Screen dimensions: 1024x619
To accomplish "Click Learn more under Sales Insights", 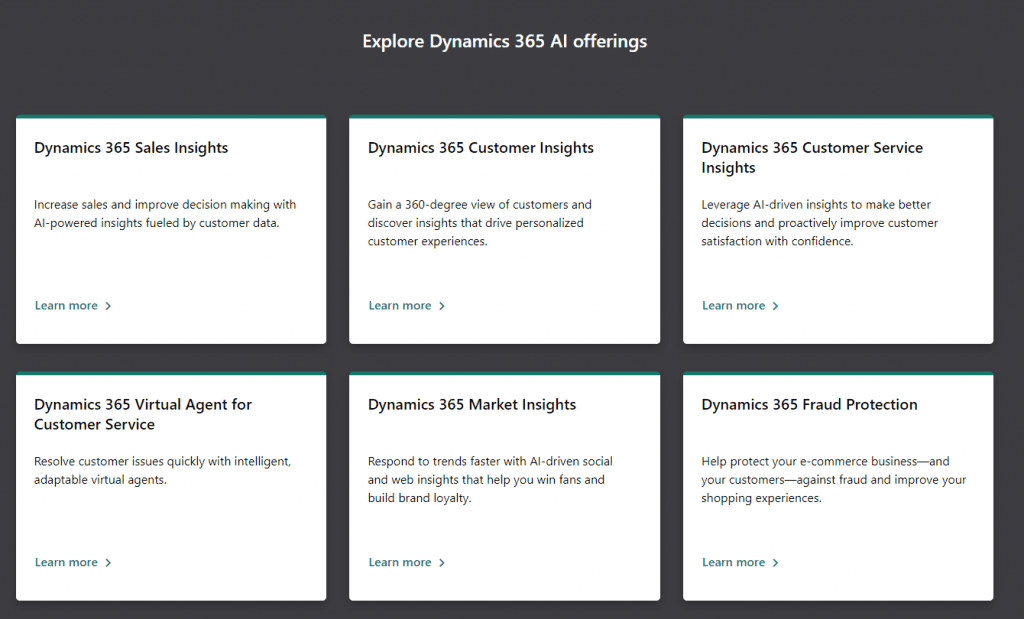I will coord(66,306).
